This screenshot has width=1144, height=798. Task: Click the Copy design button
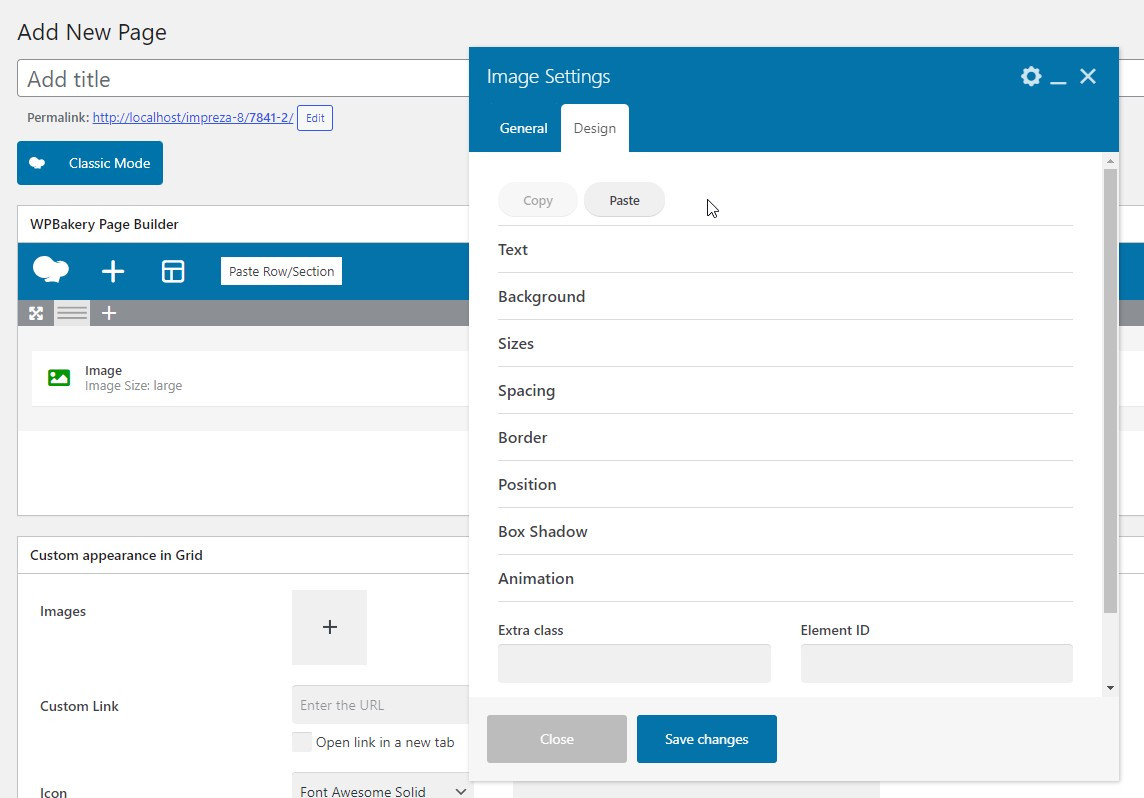click(x=538, y=200)
